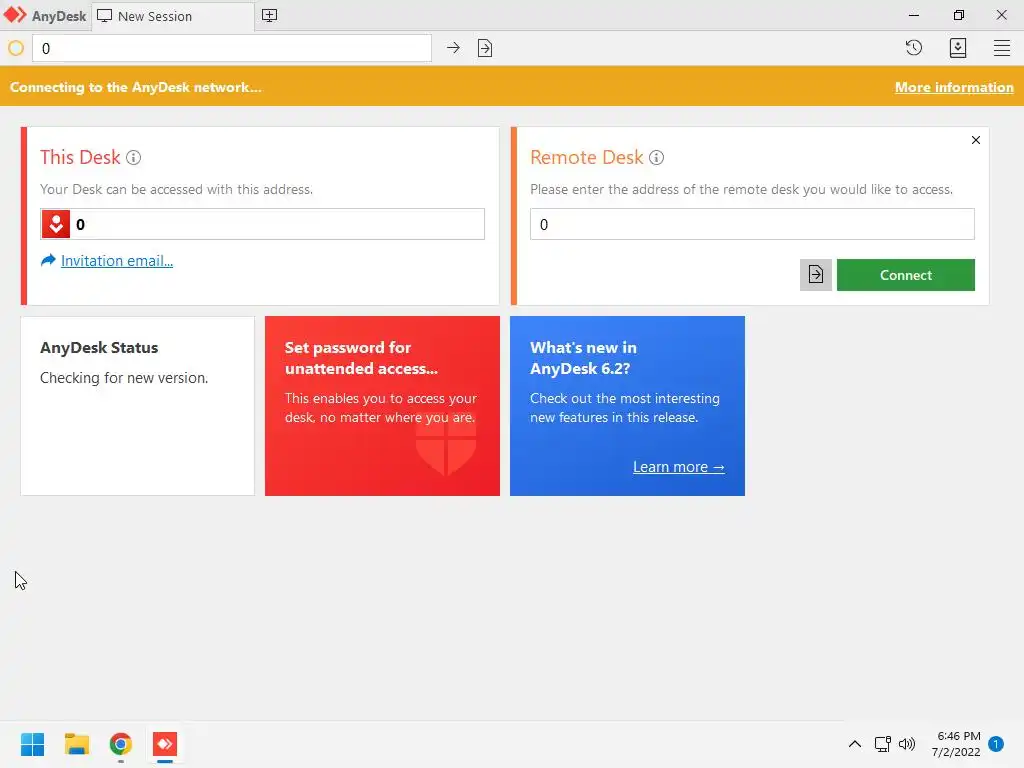Click the file browse button beside Connect
The height and width of the screenshot is (768, 1024).
(x=816, y=275)
